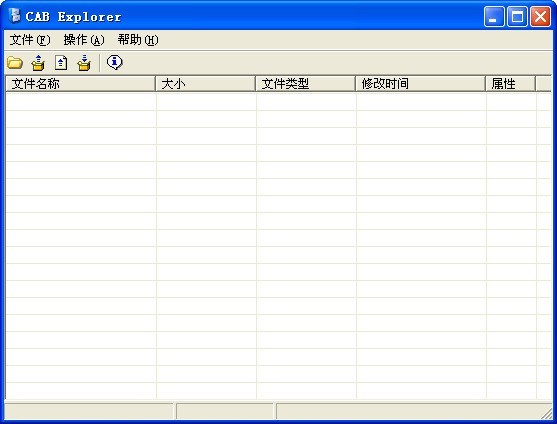The width and height of the screenshot is (557, 424).
Task: Open a CAB file with the folder icon
Action: [15, 63]
